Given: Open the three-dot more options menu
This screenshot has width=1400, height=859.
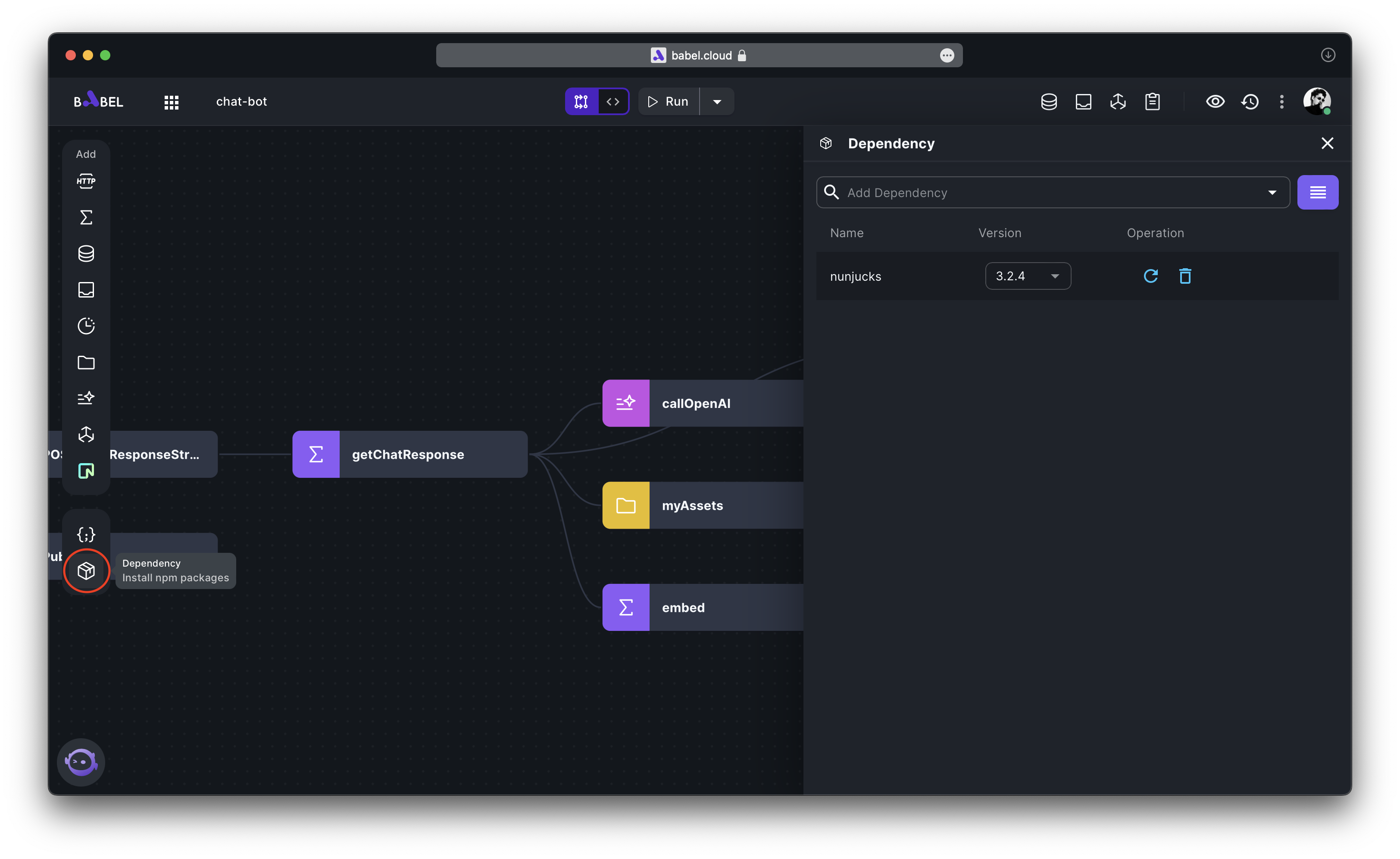Looking at the screenshot, I should 1281,102.
